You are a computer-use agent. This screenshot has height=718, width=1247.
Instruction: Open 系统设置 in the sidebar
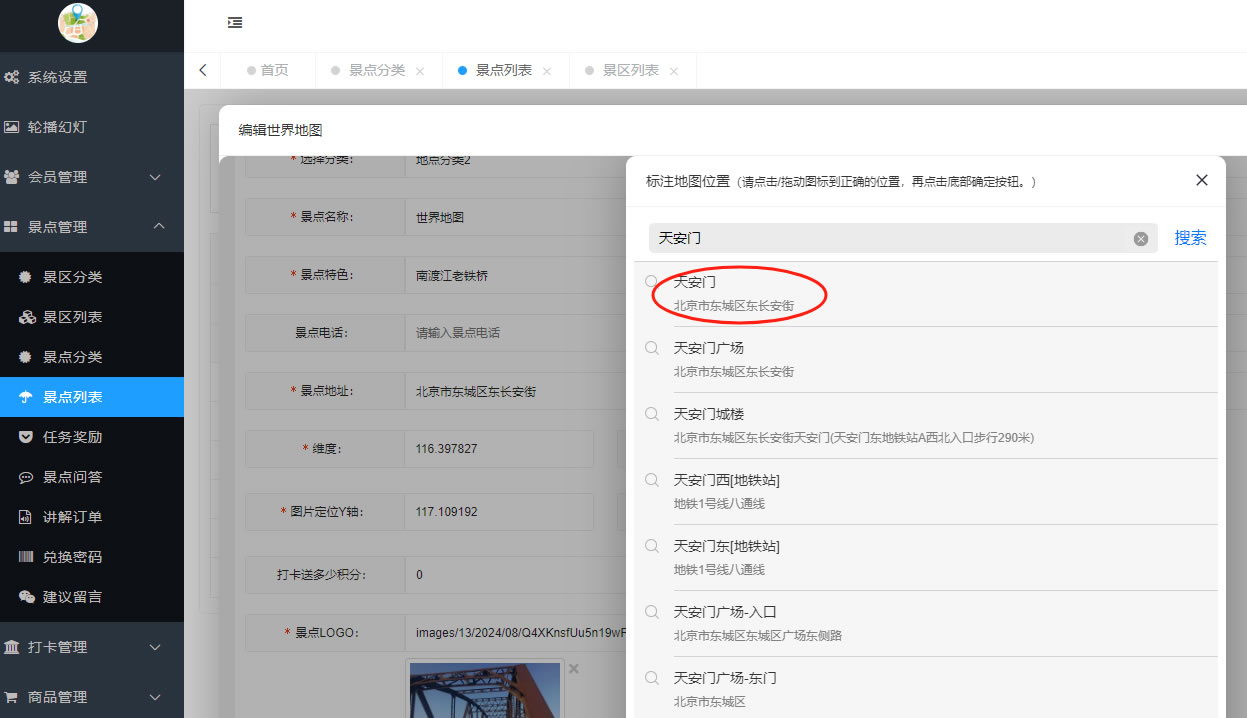tap(57, 77)
